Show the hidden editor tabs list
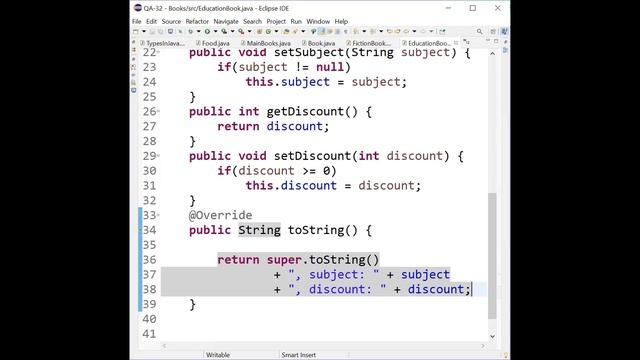The height and width of the screenshot is (360, 640). [x=466, y=42]
